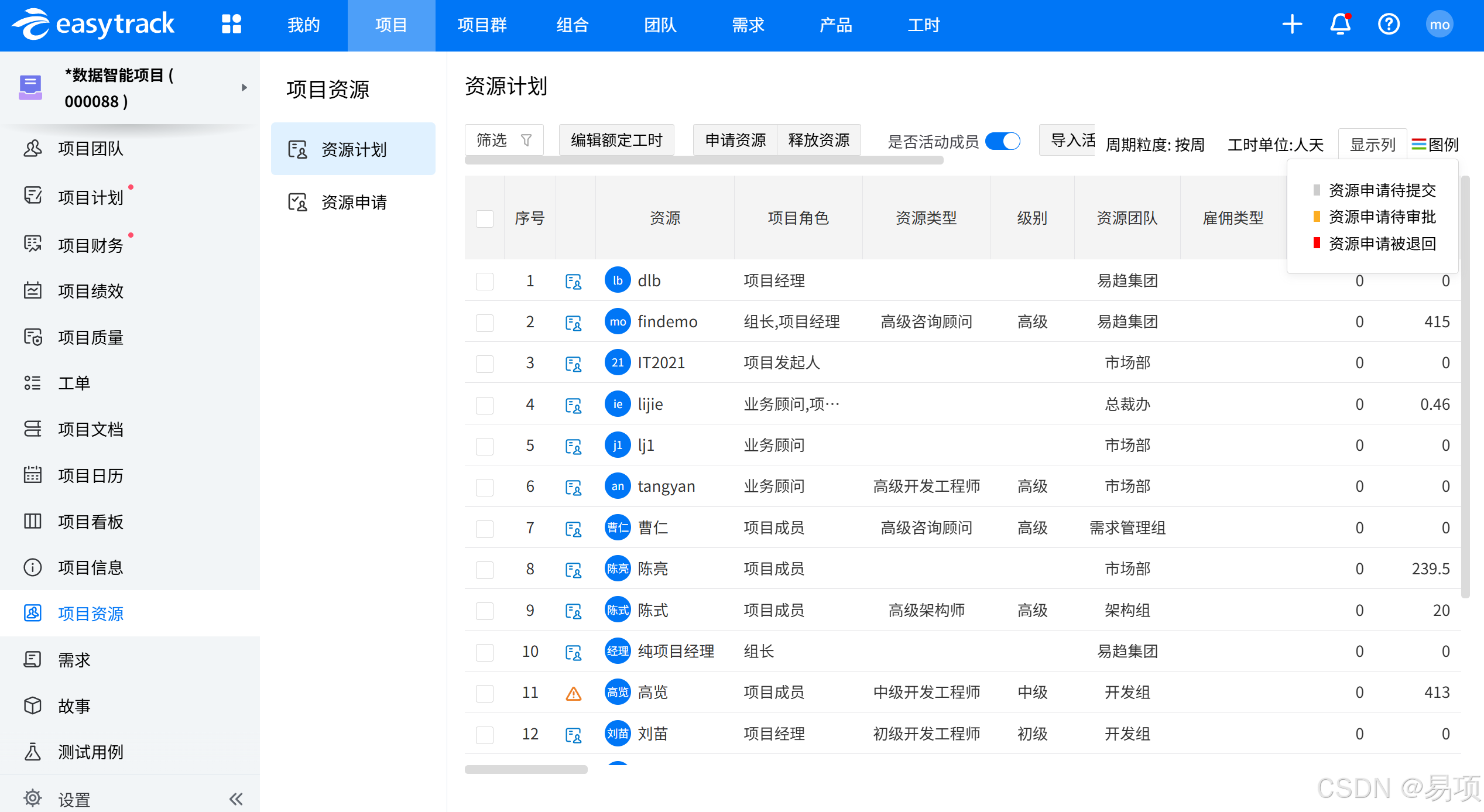Click the 项目日历 calendar sidebar icon
Screen dimensions: 1484x812
click(x=33, y=475)
